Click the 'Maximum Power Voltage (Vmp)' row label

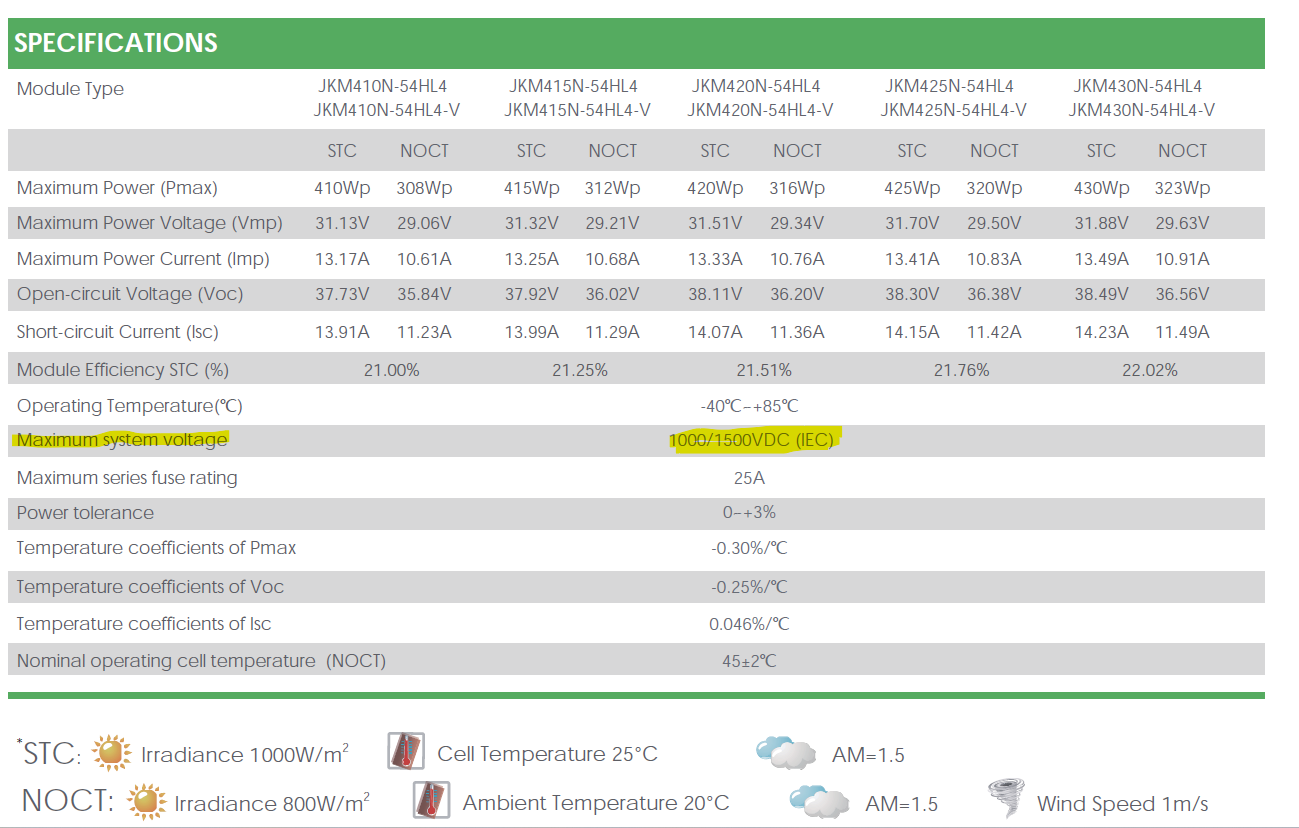(150, 223)
